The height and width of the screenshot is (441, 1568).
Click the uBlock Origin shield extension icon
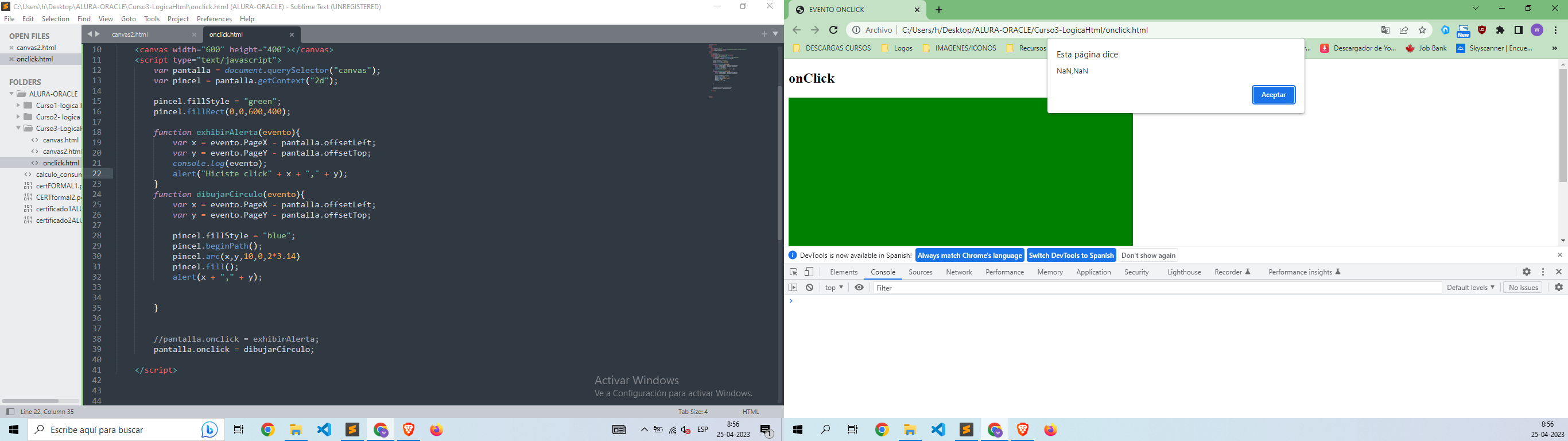(x=1482, y=30)
